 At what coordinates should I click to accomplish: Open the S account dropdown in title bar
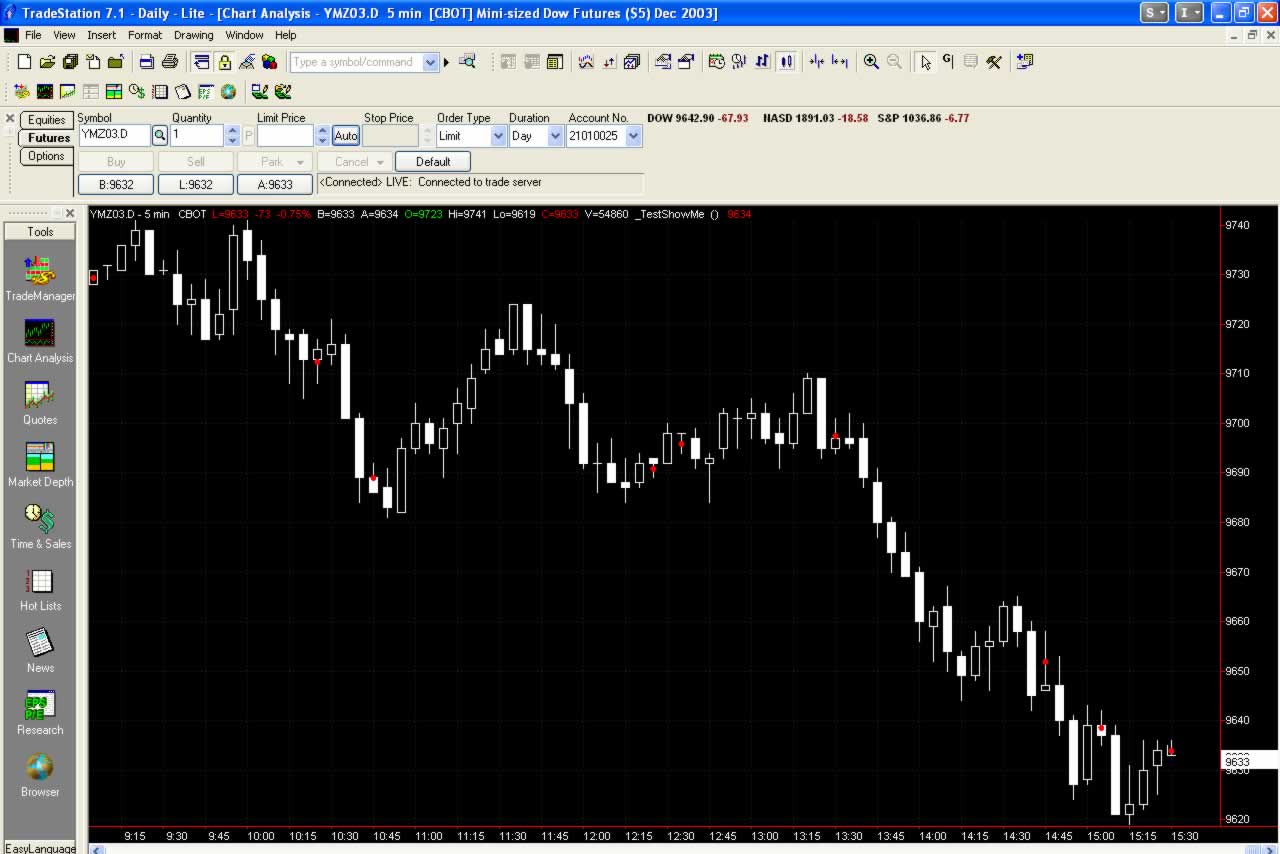click(x=1154, y=12)
